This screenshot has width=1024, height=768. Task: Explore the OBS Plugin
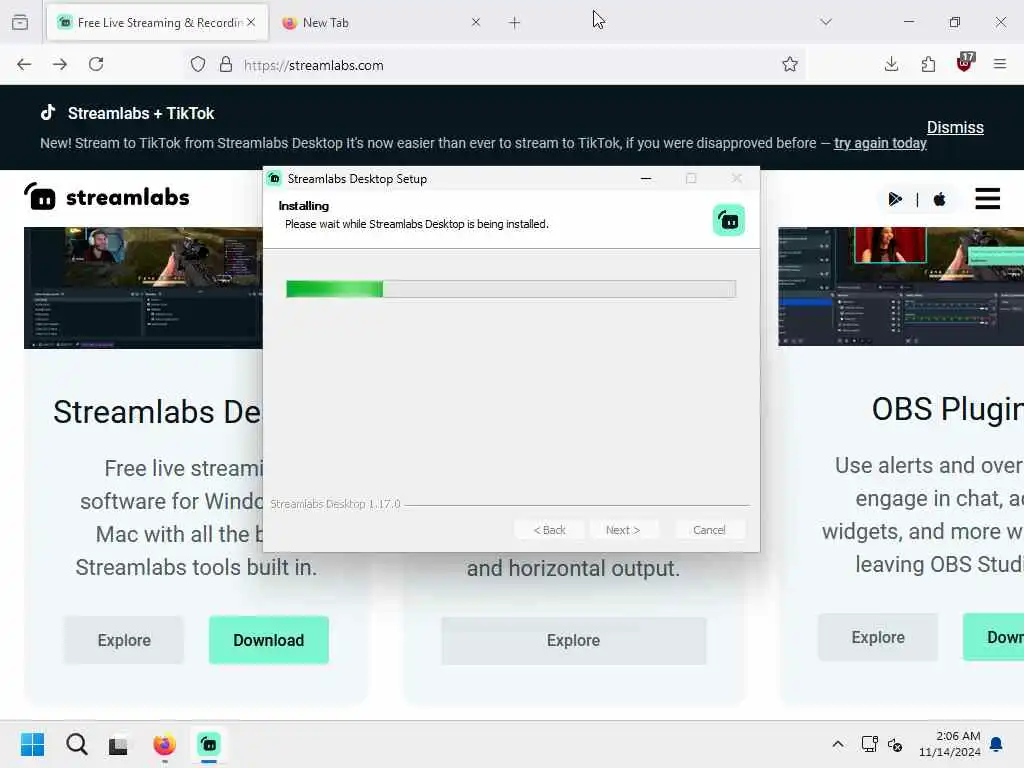tap(878, 637)
